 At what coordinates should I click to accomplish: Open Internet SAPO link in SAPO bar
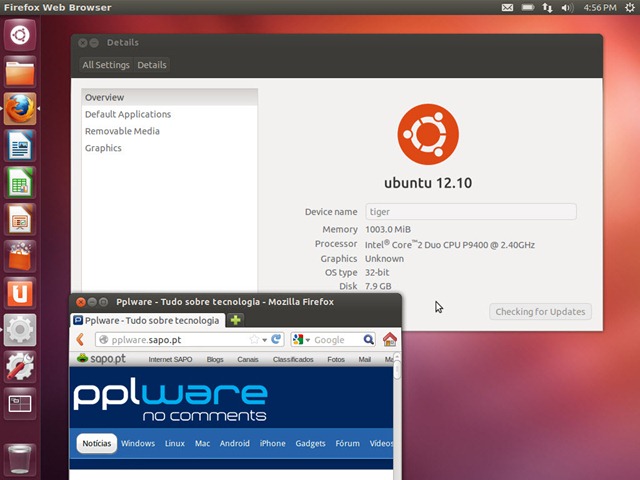170,359
